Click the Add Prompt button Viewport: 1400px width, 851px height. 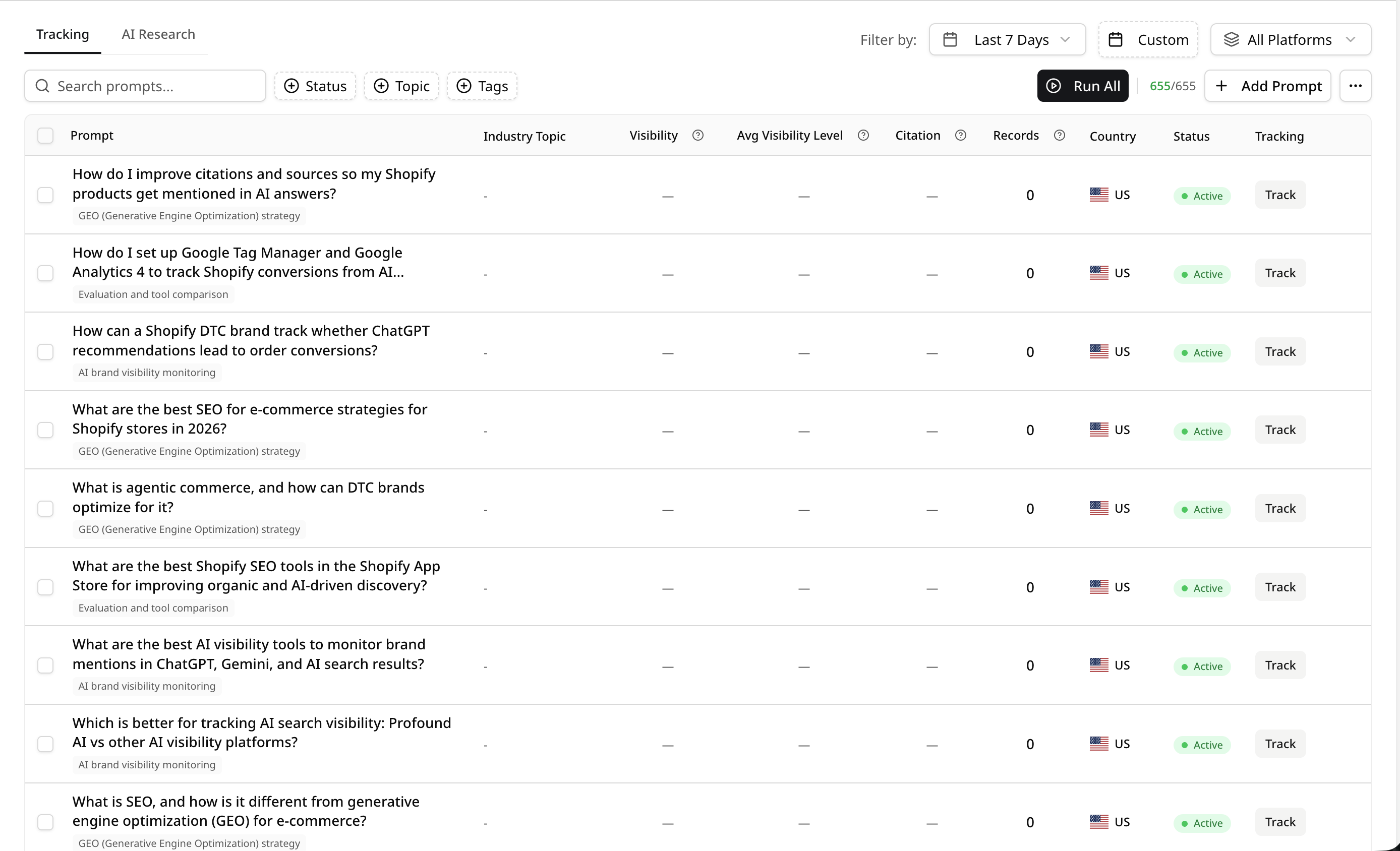point(1267,86)
